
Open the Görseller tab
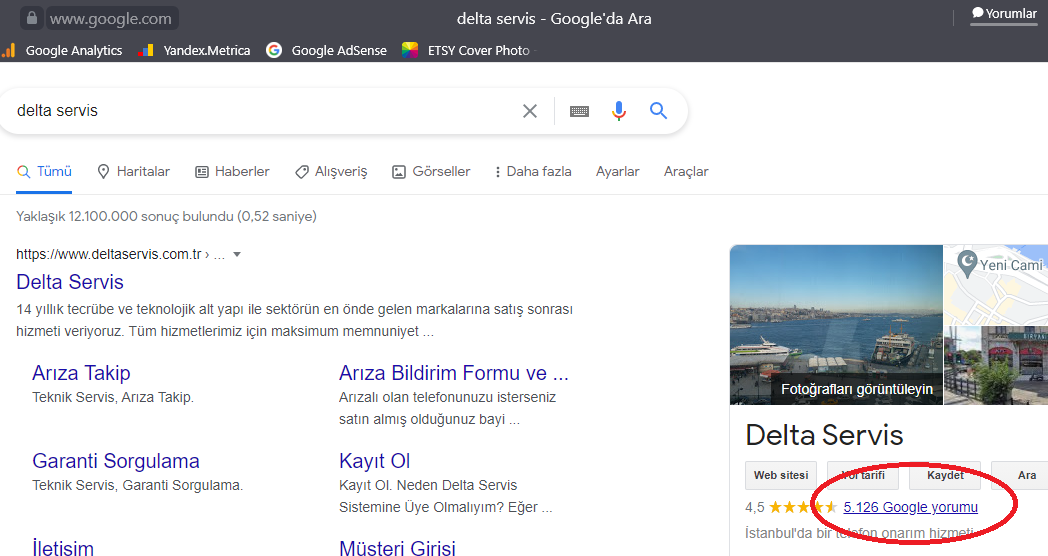coord(431,172)
